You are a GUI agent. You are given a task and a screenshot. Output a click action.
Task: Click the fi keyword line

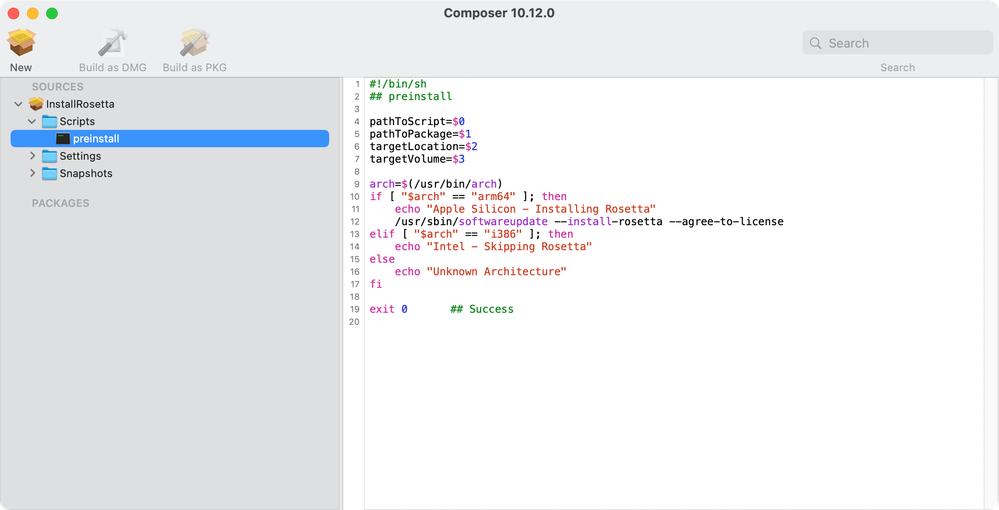pos(376,284)
